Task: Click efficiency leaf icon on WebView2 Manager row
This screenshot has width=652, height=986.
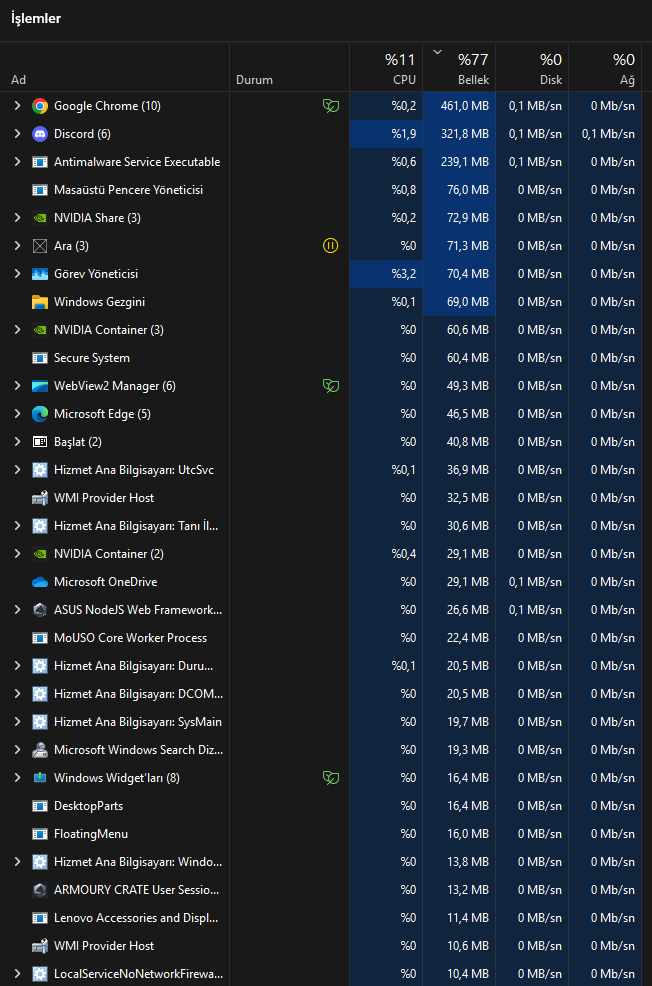Action: (x=331, y=386)
